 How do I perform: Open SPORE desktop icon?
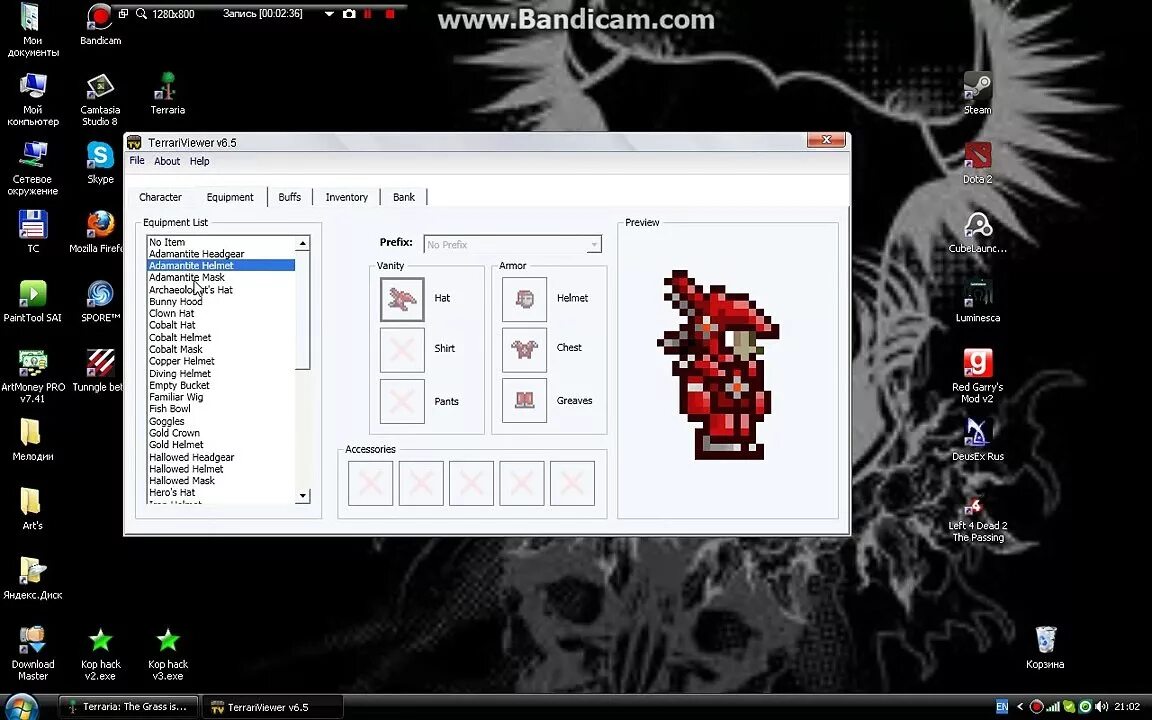coord(100,301)
